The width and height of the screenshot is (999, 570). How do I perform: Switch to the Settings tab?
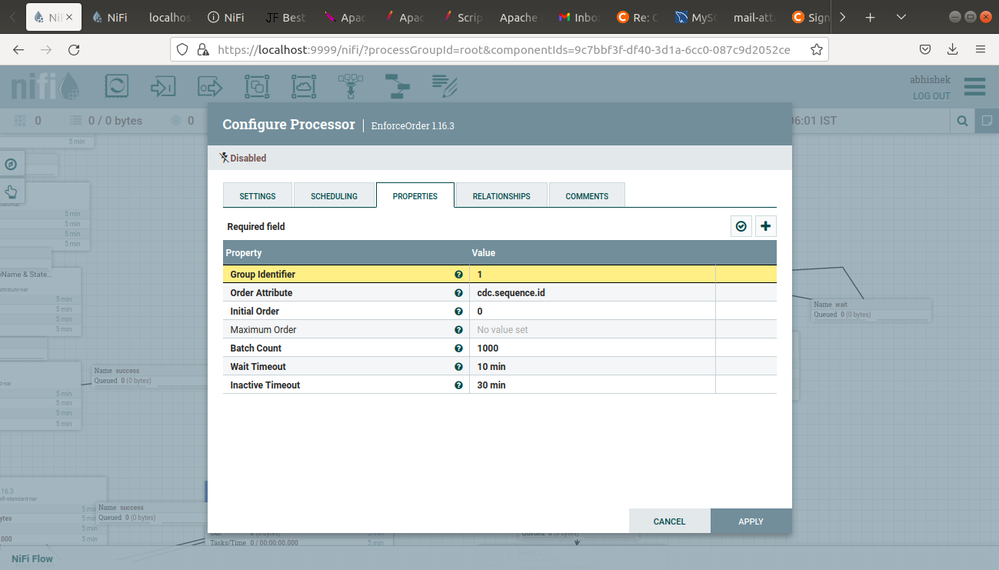[x=258, y=196]
